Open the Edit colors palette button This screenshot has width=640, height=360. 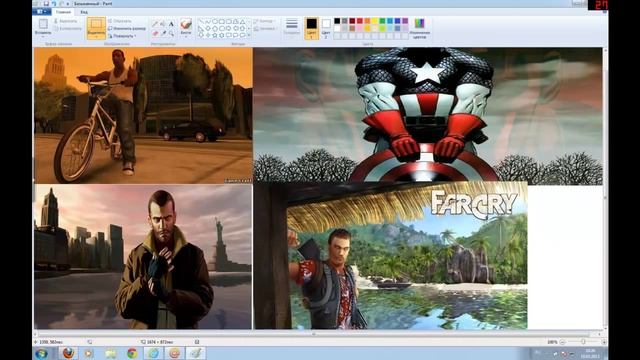(420, 29)
